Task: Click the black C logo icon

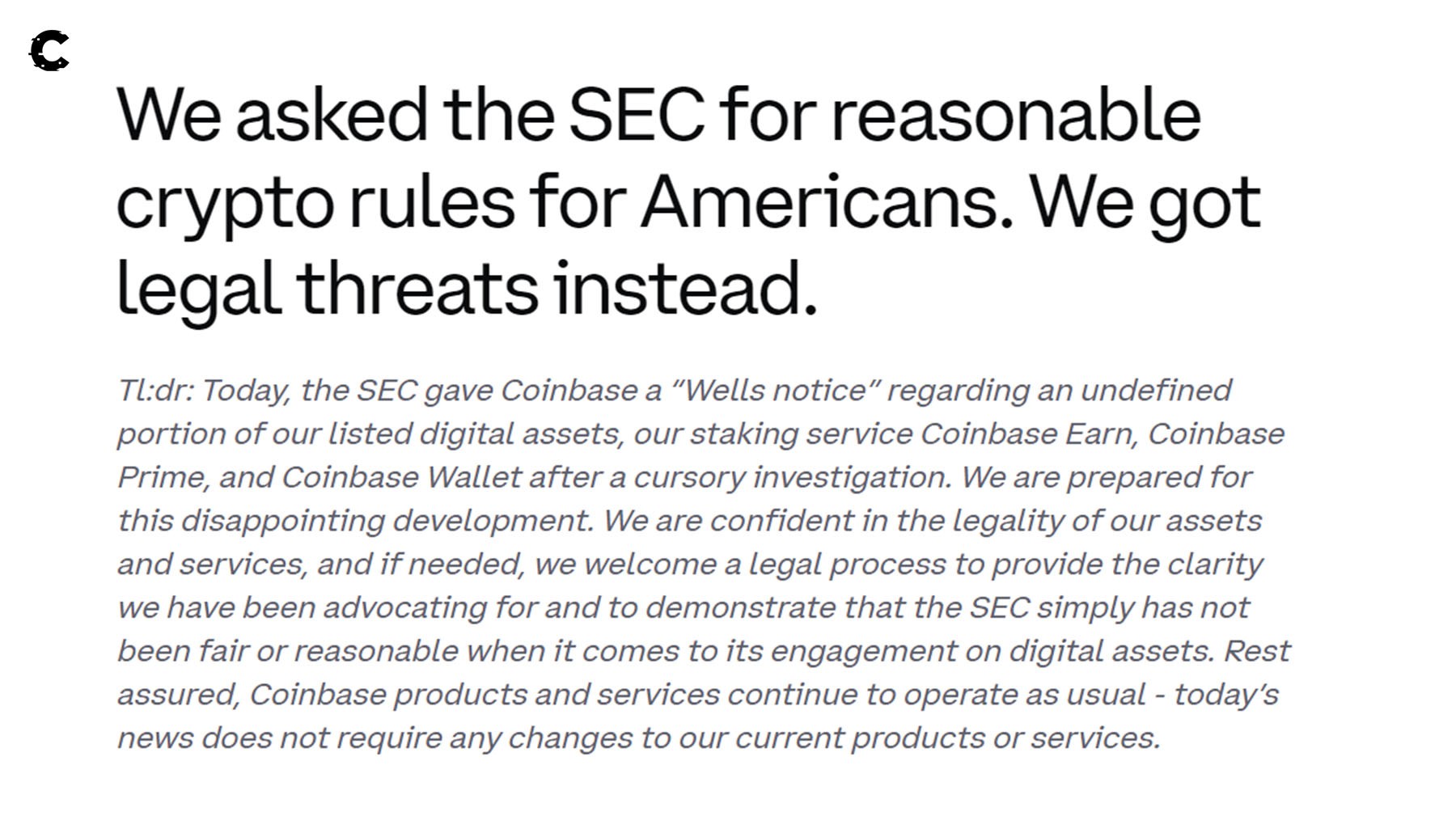Action: point(49,51)
